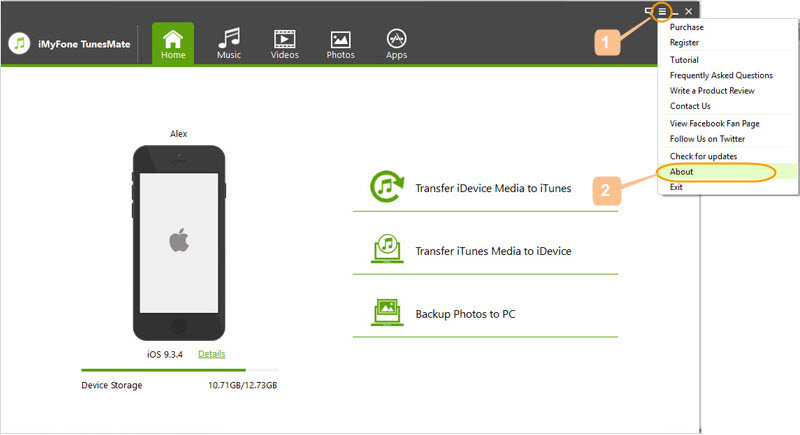Open Frequently Asked Questions menu entry
This screenshot has width=800, height=435.
click(721, 75)
